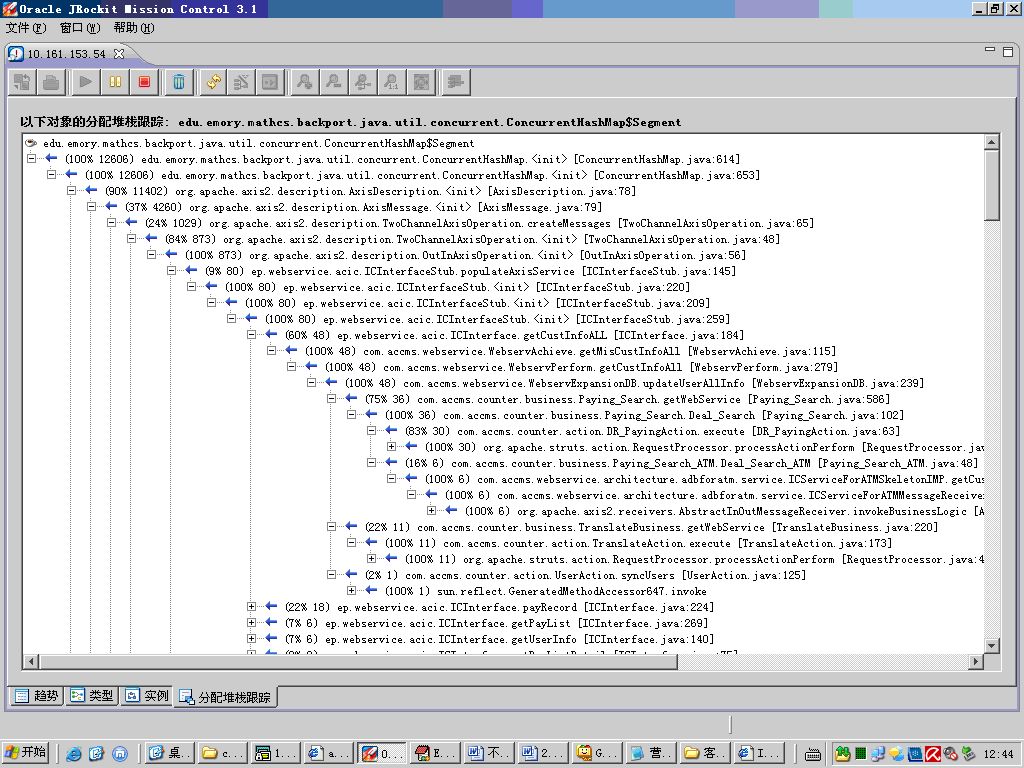Click the zoom 1:1 reset icon
This screenshot has width=1024, height=768.
[392, 82]
